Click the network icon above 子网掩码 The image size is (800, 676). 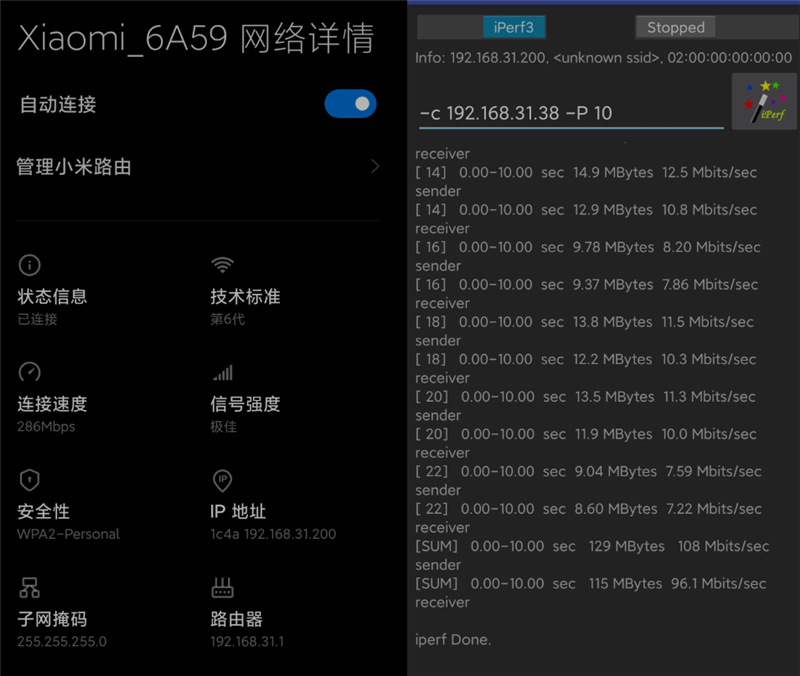pos(30,588)
